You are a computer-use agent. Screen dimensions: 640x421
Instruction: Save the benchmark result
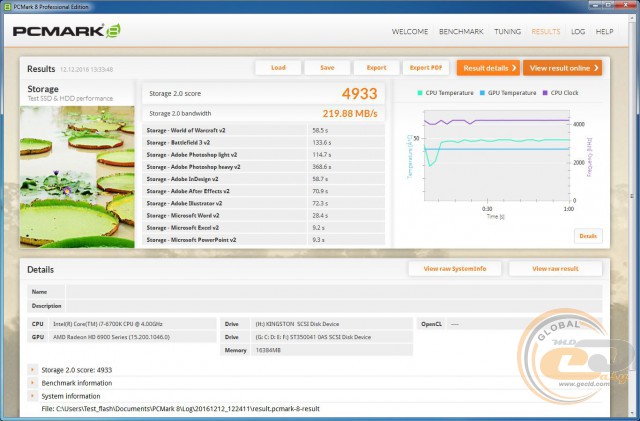point(327,68)
